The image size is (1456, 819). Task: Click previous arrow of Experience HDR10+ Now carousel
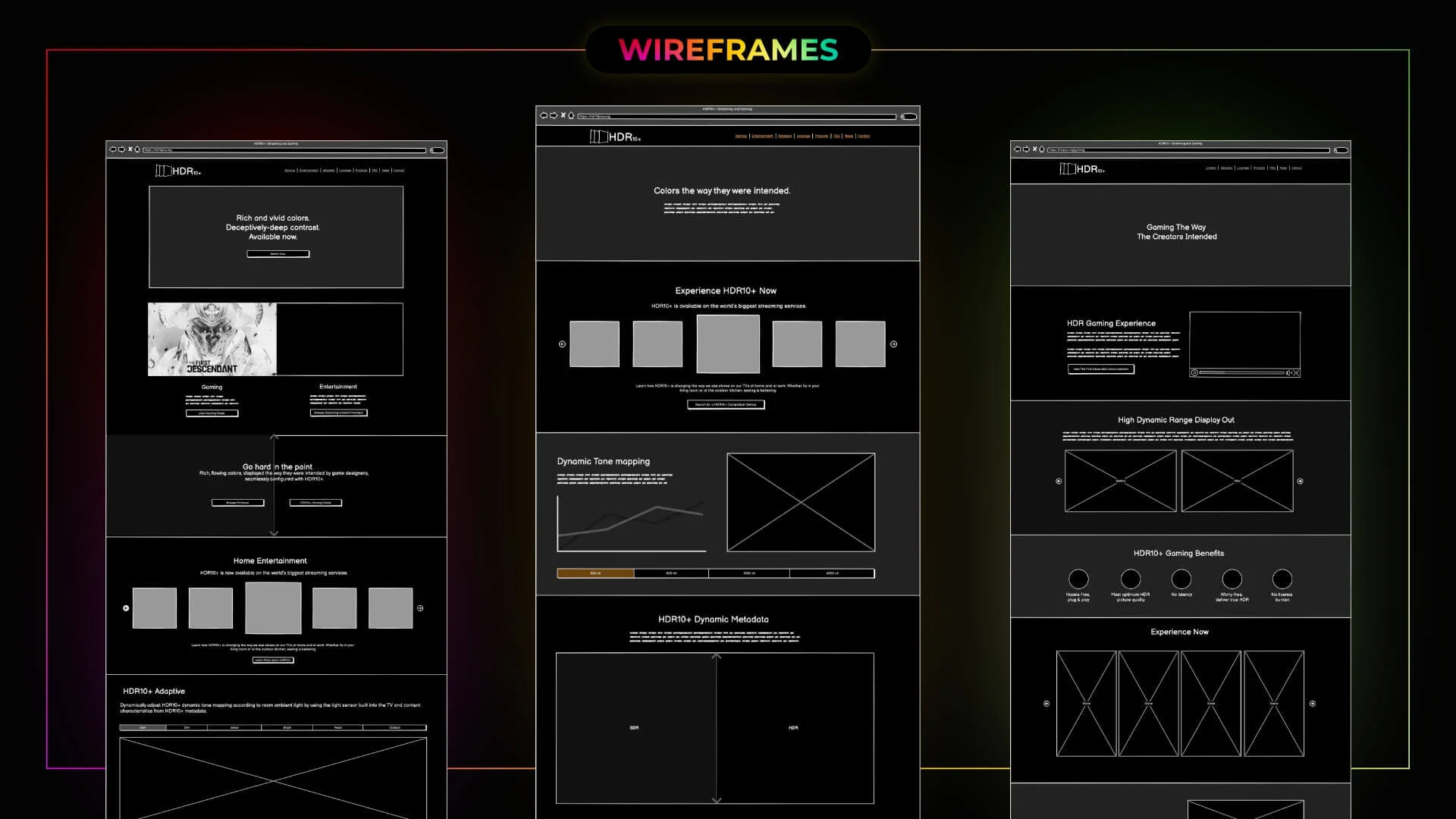click(562, 344)
